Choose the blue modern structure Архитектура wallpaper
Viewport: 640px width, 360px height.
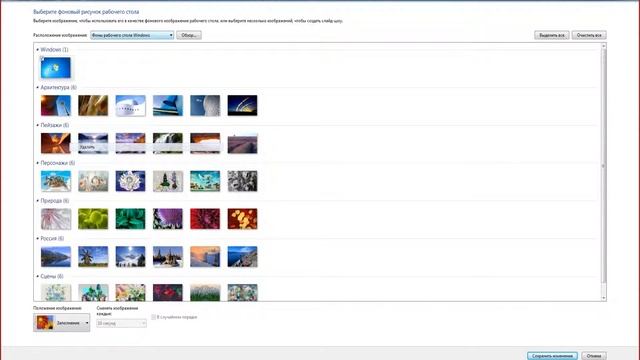point(168,105)
